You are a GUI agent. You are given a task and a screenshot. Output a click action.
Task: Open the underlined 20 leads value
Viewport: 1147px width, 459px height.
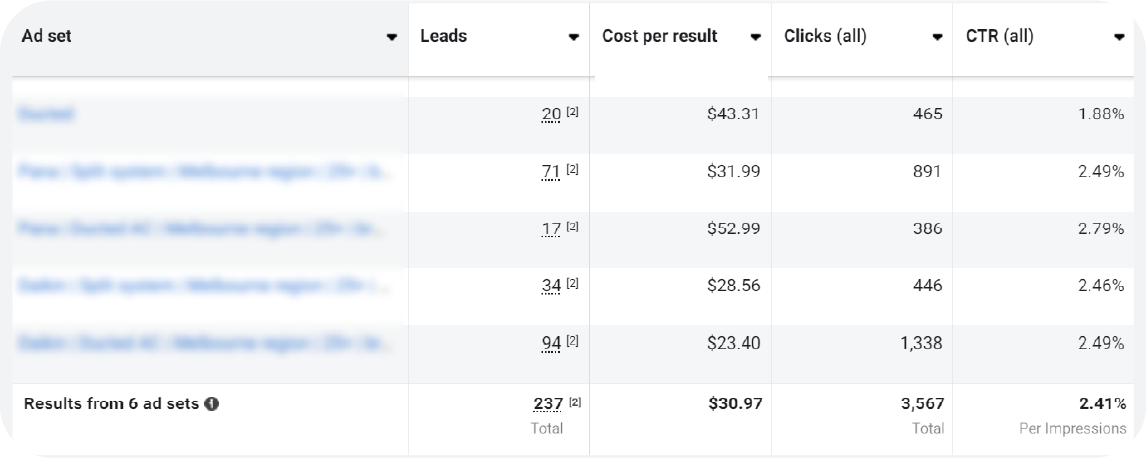click(551, 114)
